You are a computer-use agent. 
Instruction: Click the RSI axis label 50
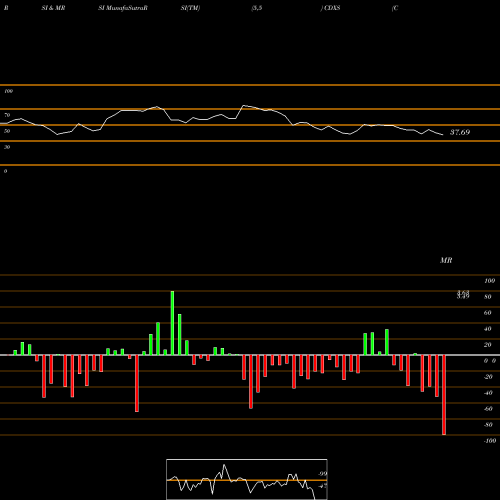coord(7,131)
